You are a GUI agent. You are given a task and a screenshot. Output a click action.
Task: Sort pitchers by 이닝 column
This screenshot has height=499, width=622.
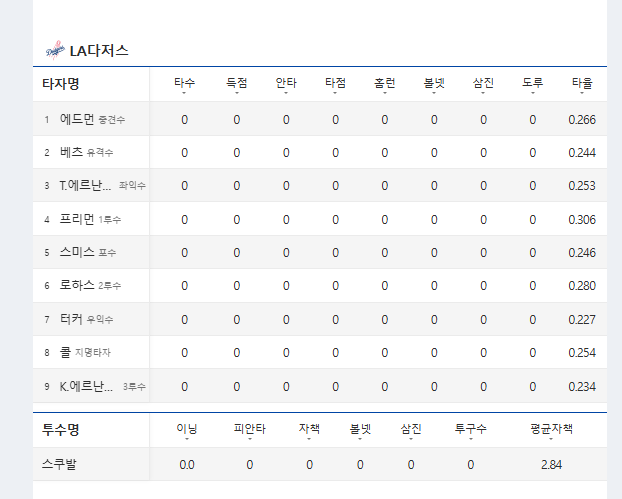(x=187, y=430)
